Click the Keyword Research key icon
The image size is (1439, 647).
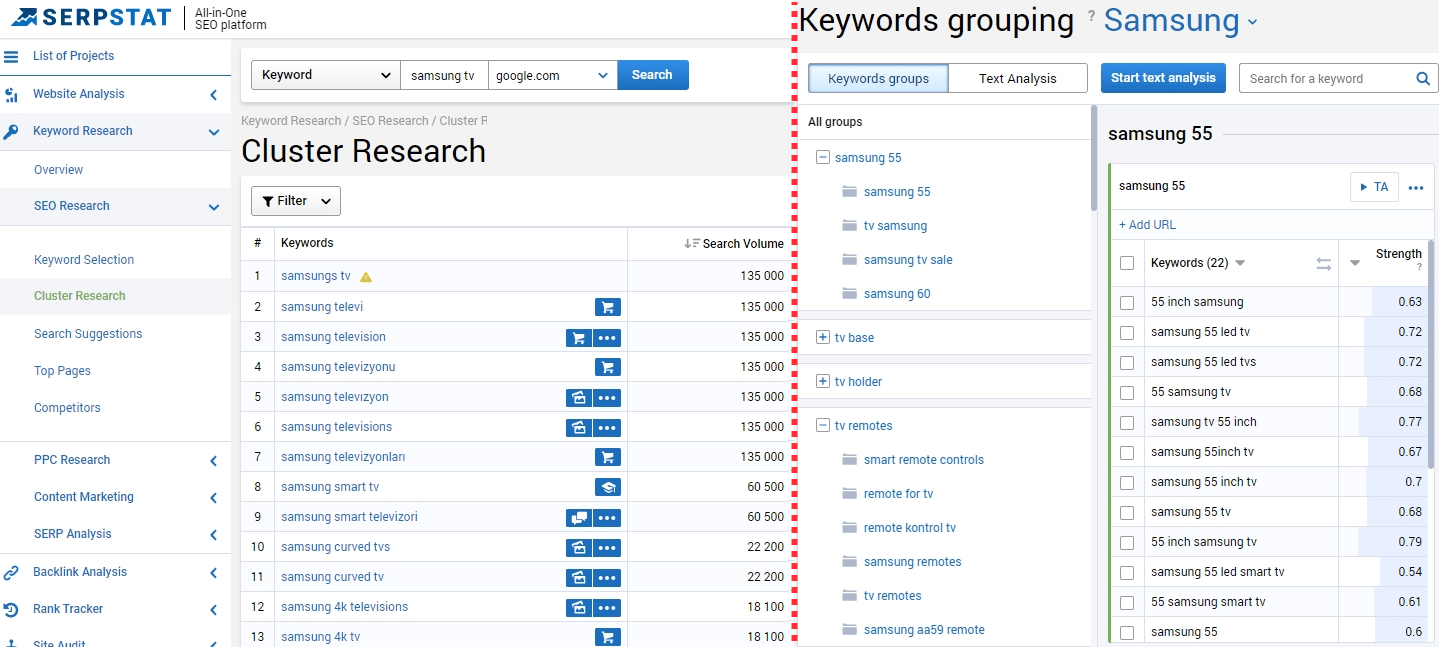(11, 132)
